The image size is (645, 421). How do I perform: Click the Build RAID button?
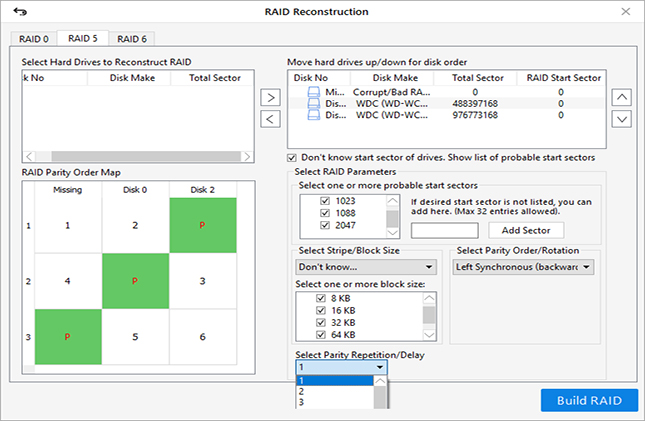(589, 400)
